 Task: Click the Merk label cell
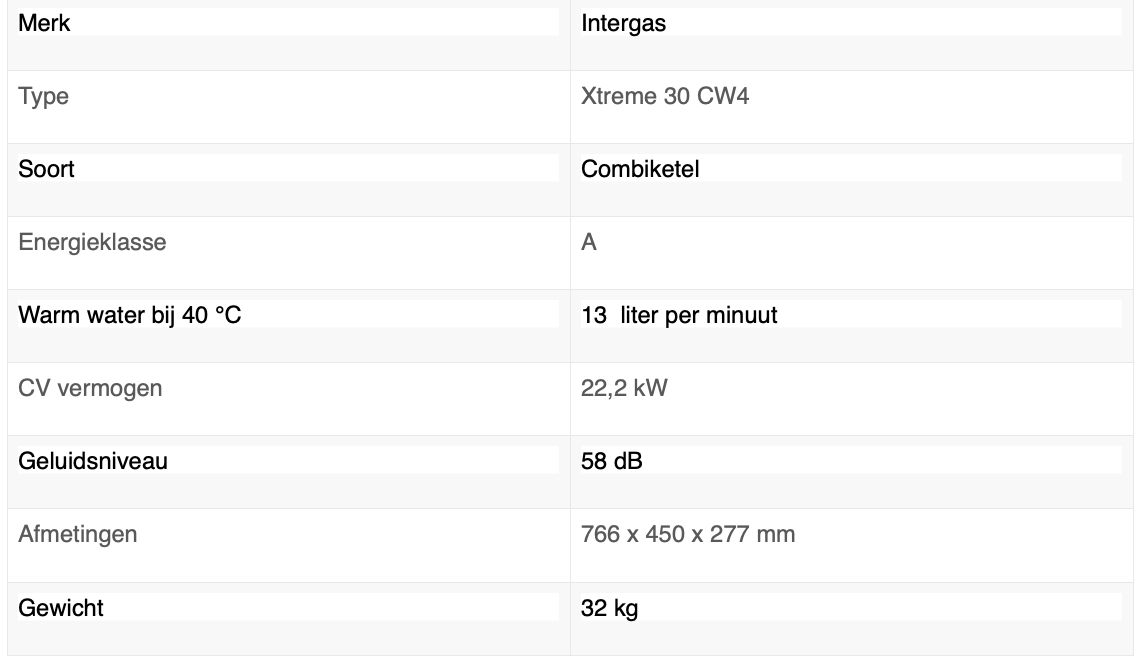[45, 23]
